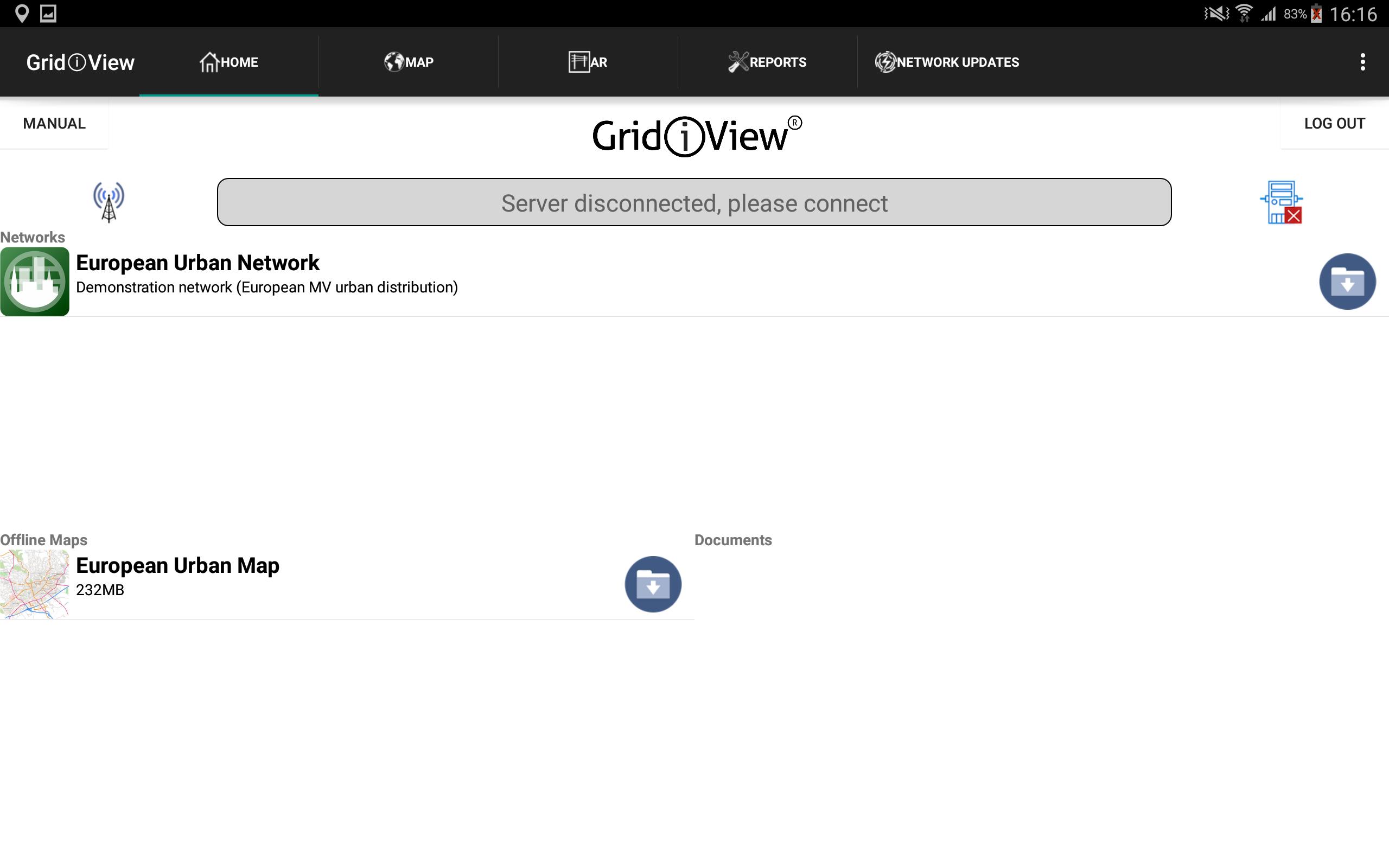Download the European Urban Map
1389x868 pixels.
653,584
